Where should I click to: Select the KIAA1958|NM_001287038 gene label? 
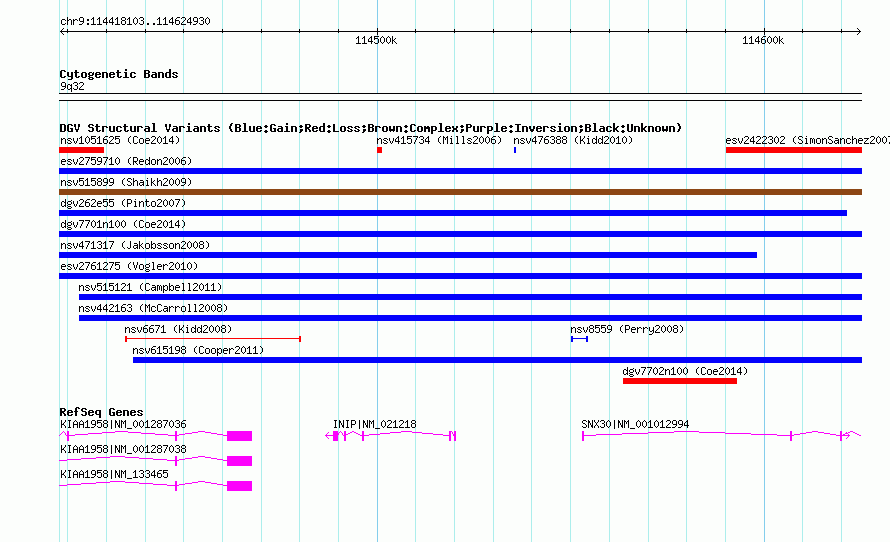click(x=123, y=449)
